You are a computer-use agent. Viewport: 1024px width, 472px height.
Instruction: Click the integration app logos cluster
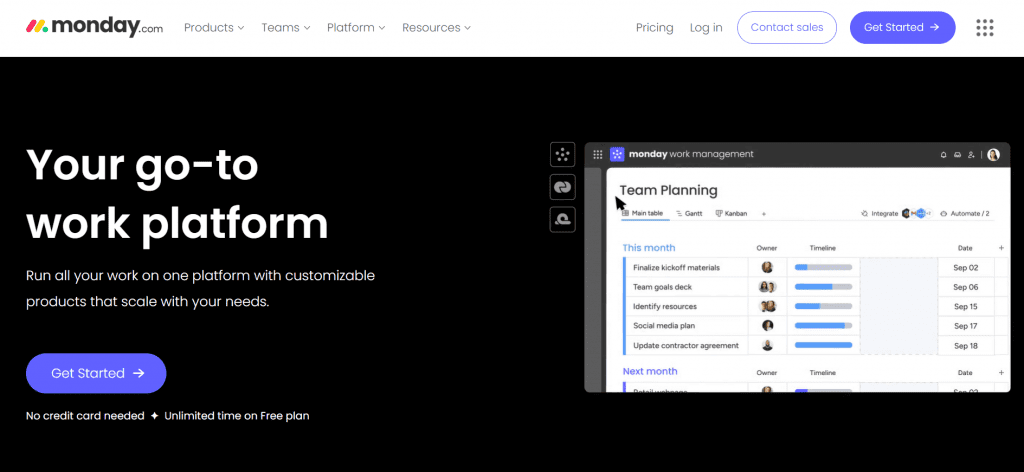(x=916, y=213)
